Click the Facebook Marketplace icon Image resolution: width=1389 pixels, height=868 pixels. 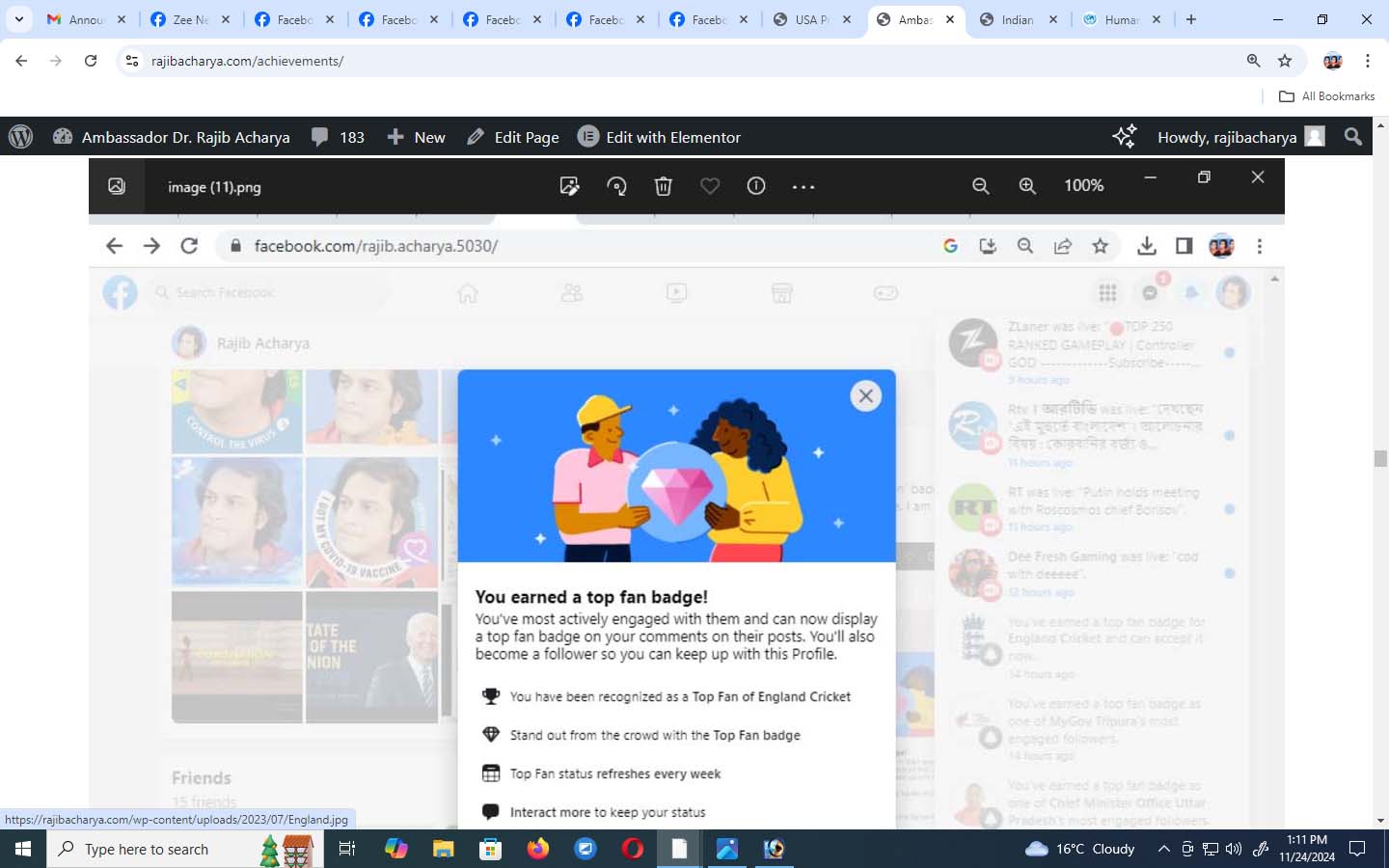point(781,292)
